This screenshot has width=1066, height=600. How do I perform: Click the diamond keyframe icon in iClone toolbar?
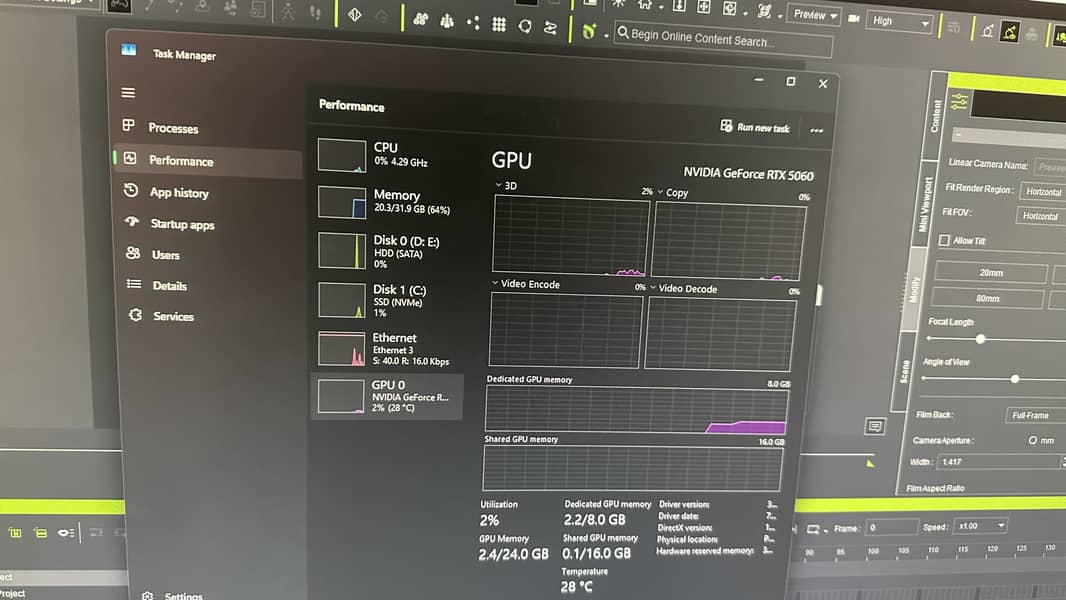point(354,14)
